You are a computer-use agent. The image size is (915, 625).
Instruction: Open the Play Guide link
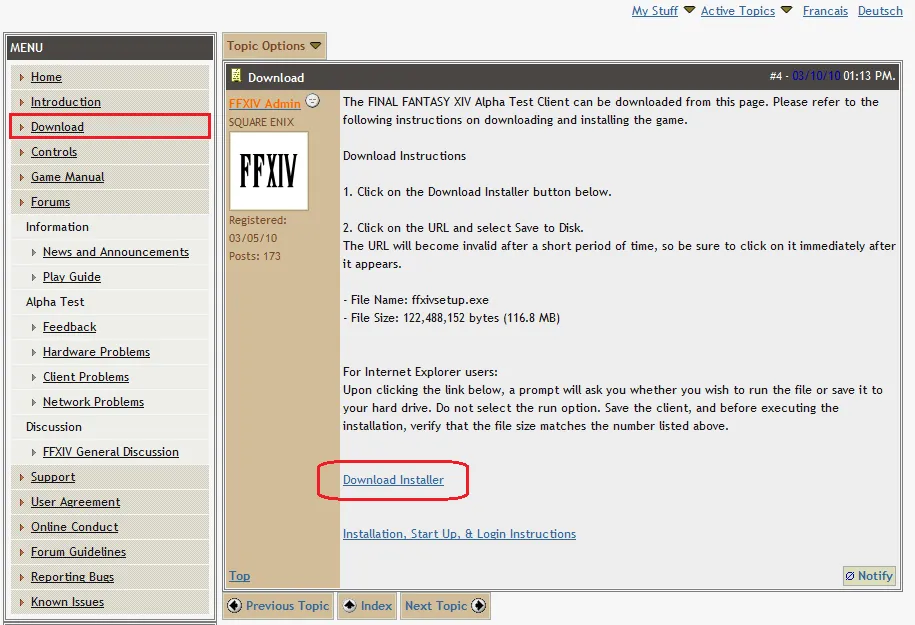tap(72, 277)
